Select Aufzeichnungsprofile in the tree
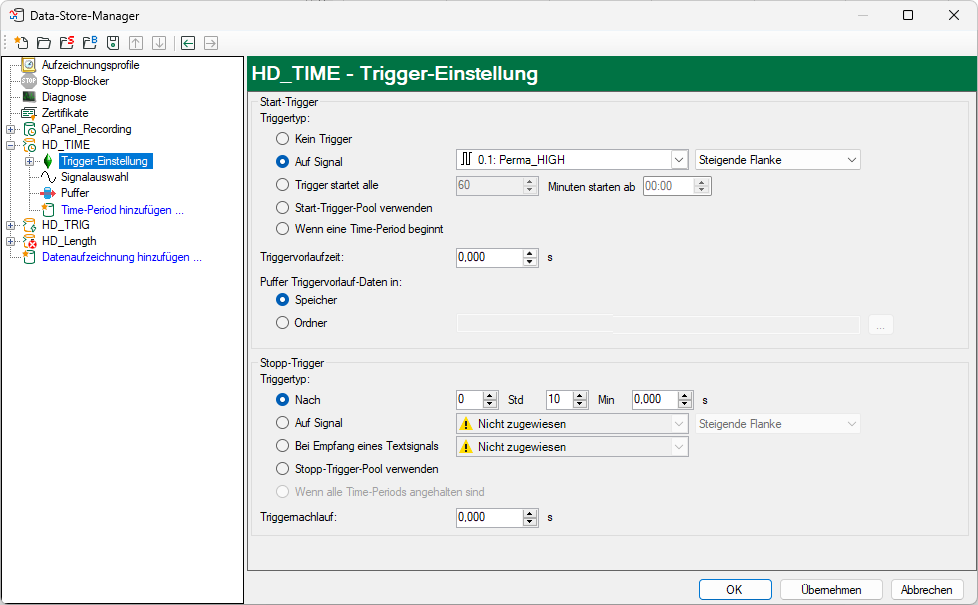Screen dimensions: 978x605 click(x=90, y=65)
